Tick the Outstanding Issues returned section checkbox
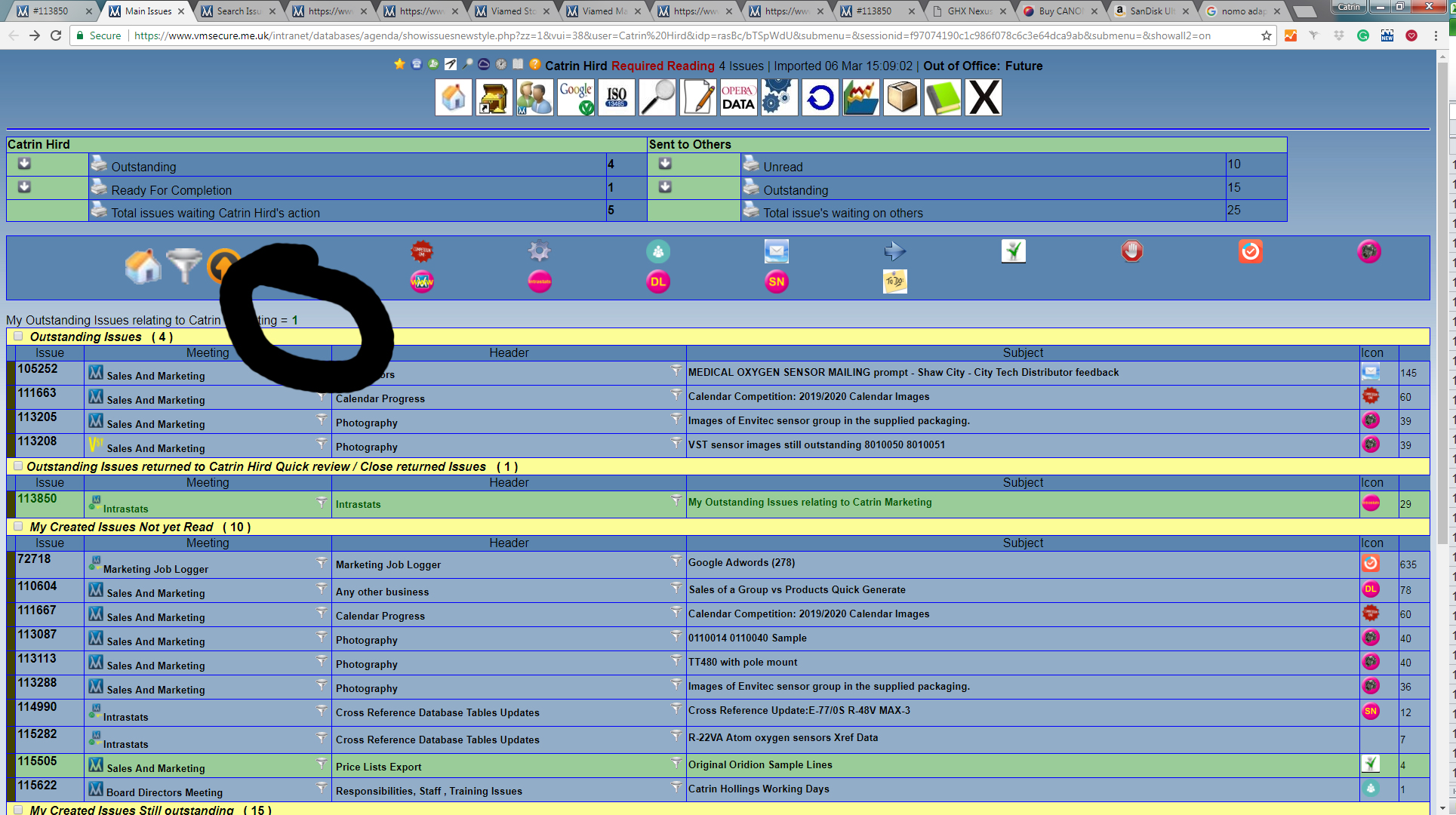Viewport: 1456px width, 815px height. (18, 466)
